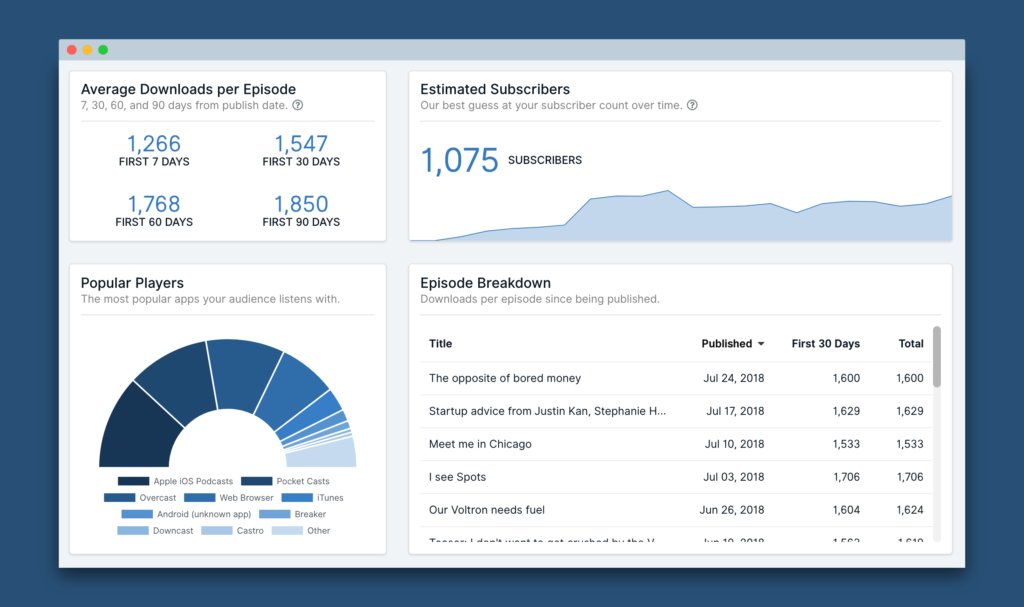Click help icon beside Estimated Subscribers subtitle
Viewport: 1024px width, 607px height.
(692, 105)
